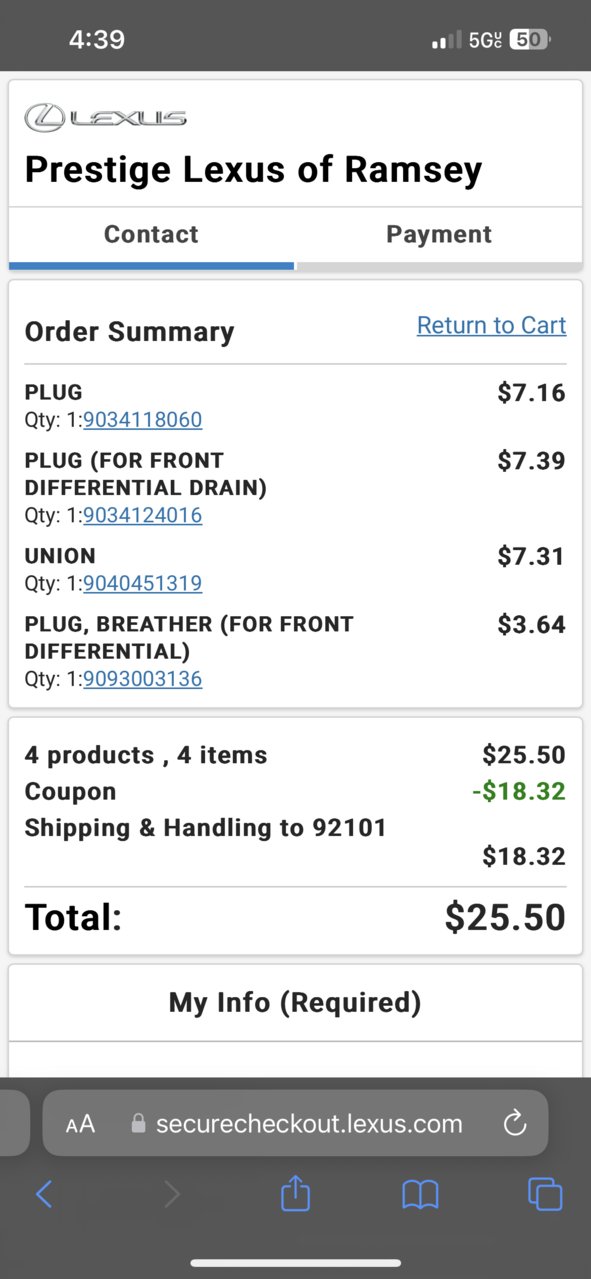591x1279 pixels.
Task: Open Safari tabs overview
Action: 545,1194
